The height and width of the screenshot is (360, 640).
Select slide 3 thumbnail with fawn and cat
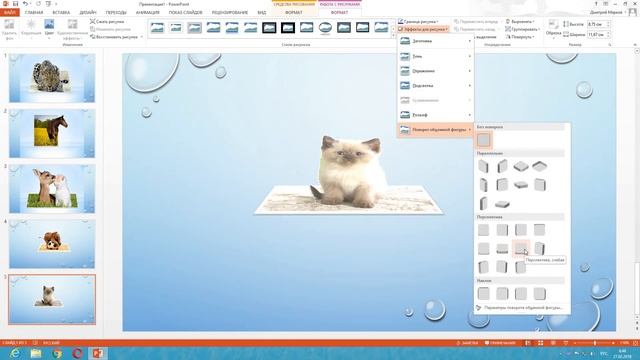coord(52,189)
